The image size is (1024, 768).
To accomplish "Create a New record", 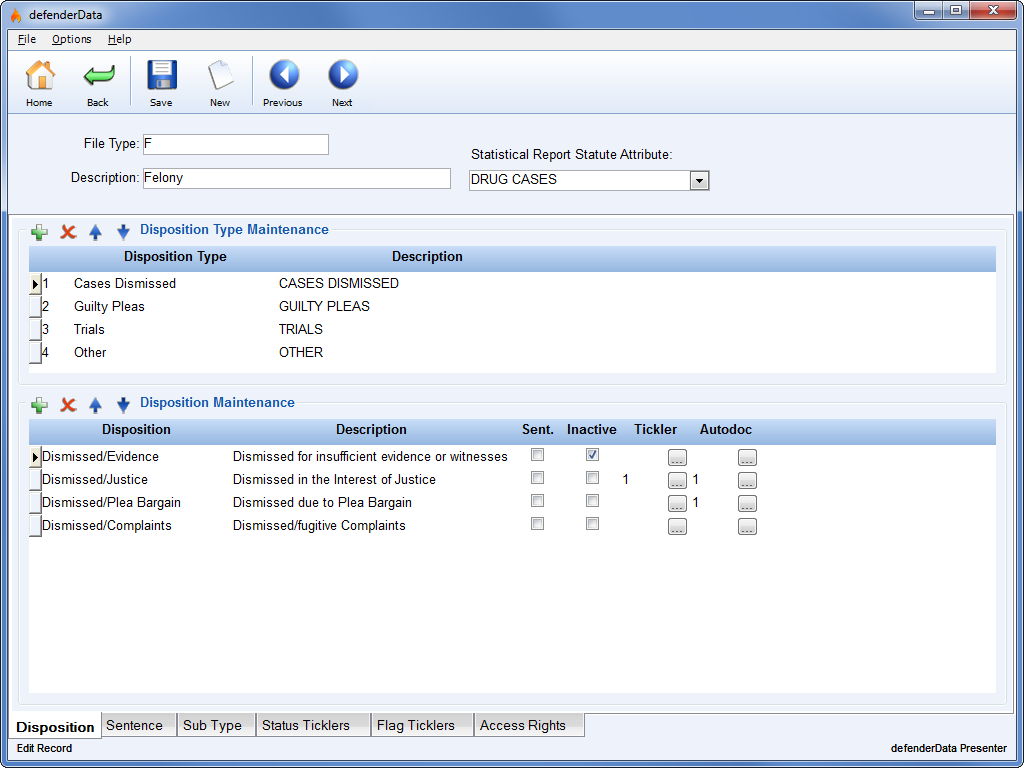I will pos(220,82).
